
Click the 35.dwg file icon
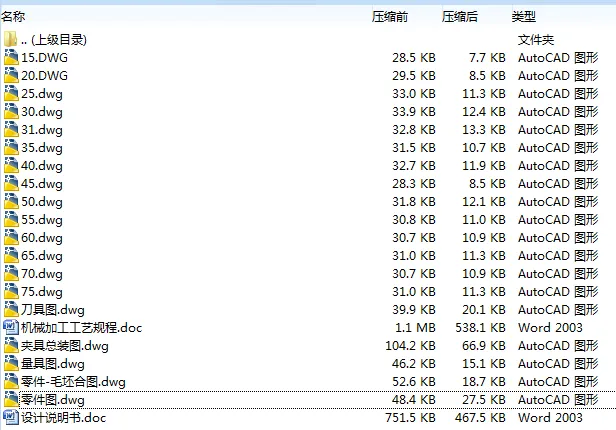coord(11,148)
